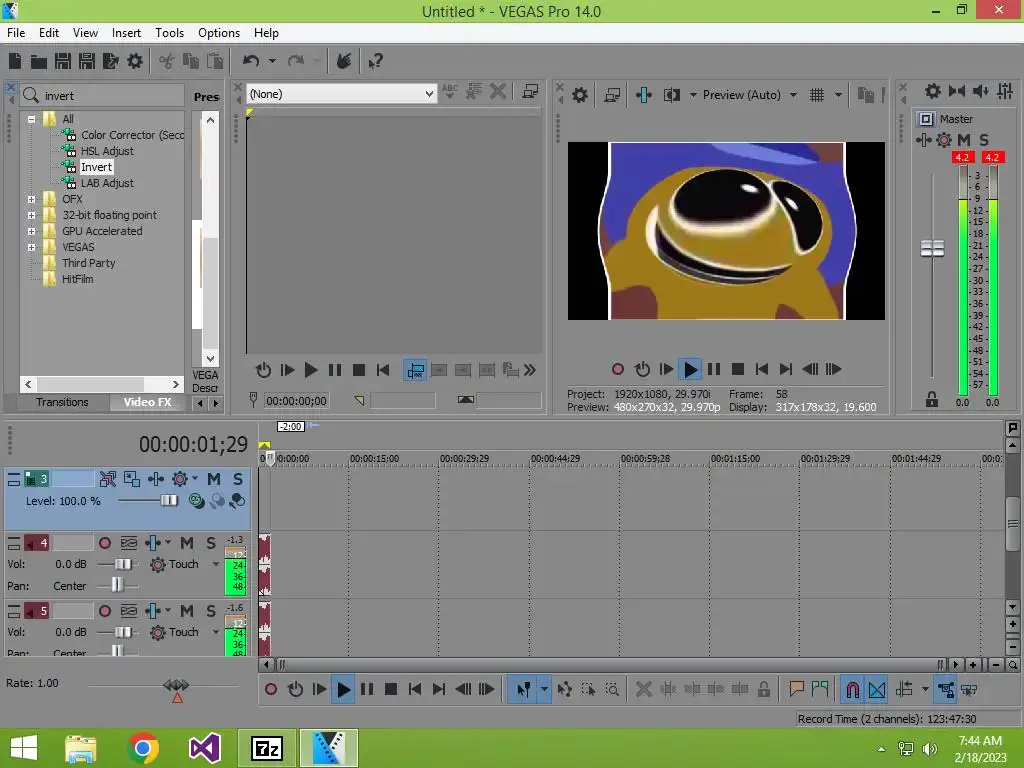1024x768 pixels.
Task: Click the What's This help icon
Action: pyautogui.click(x=375, y=61)
